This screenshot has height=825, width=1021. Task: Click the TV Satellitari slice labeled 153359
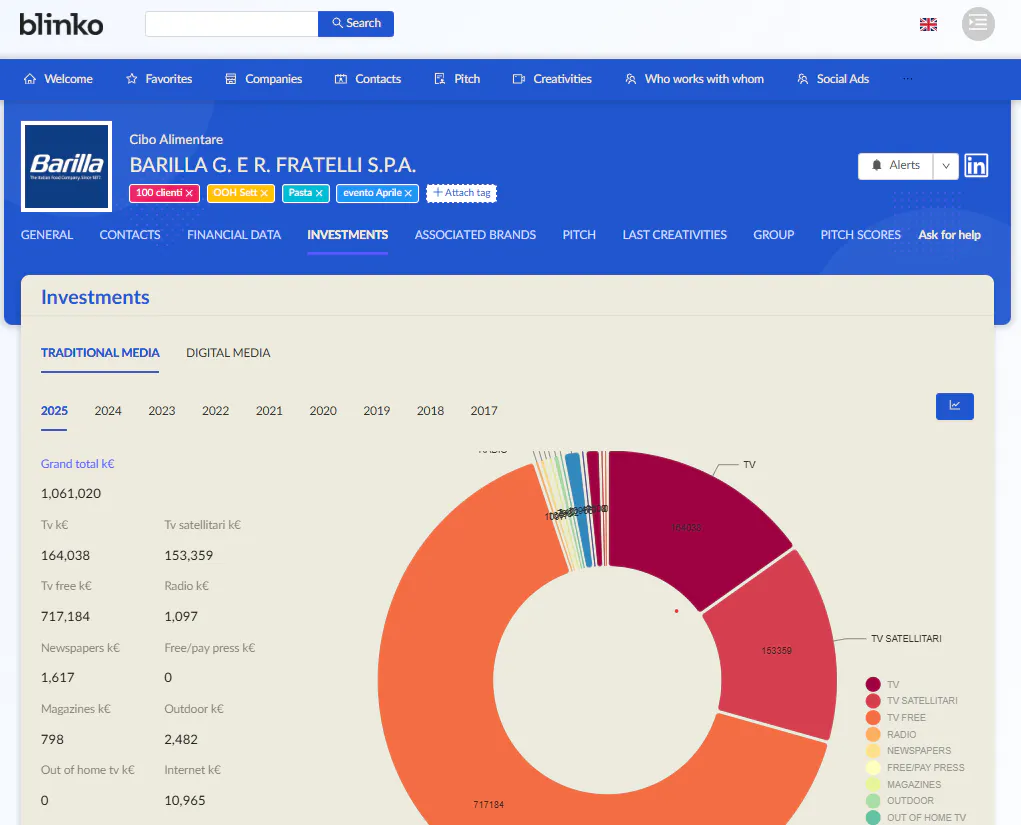[778, 651]
